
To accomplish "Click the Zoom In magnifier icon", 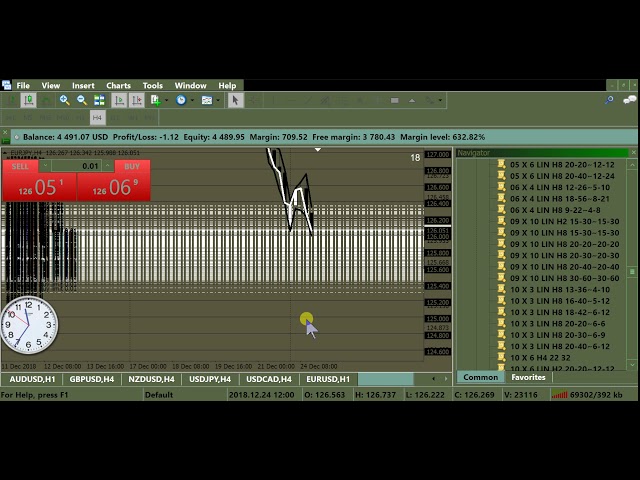I will (64, 100).
